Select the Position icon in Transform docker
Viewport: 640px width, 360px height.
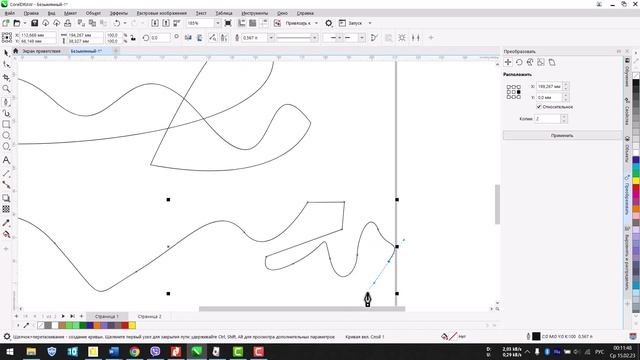tap(508, 62)
